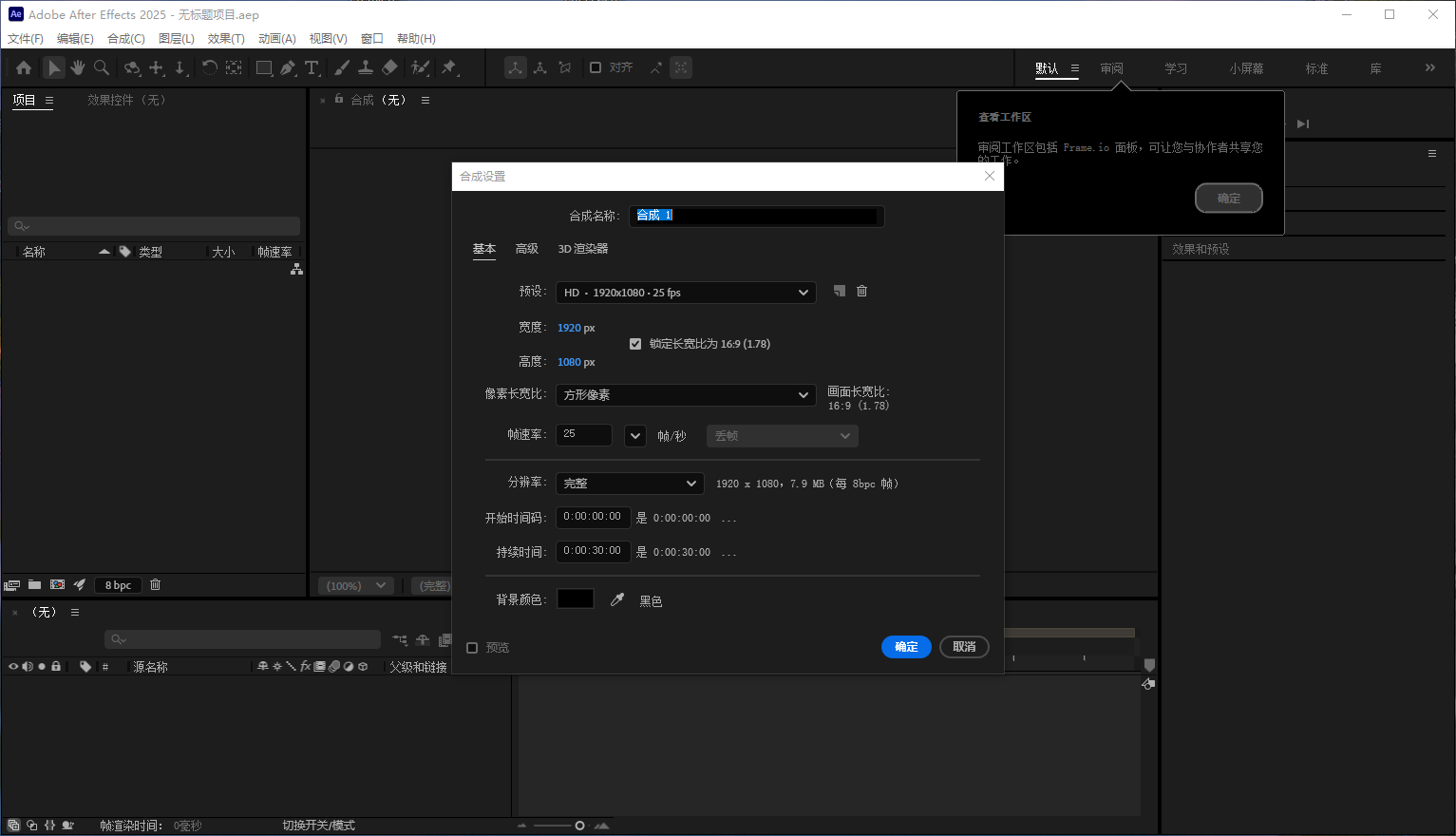Open the viewer zoom (100%) dropdown
The width and height of the screenshot is (1456, 836).
(x=356, y=586)
